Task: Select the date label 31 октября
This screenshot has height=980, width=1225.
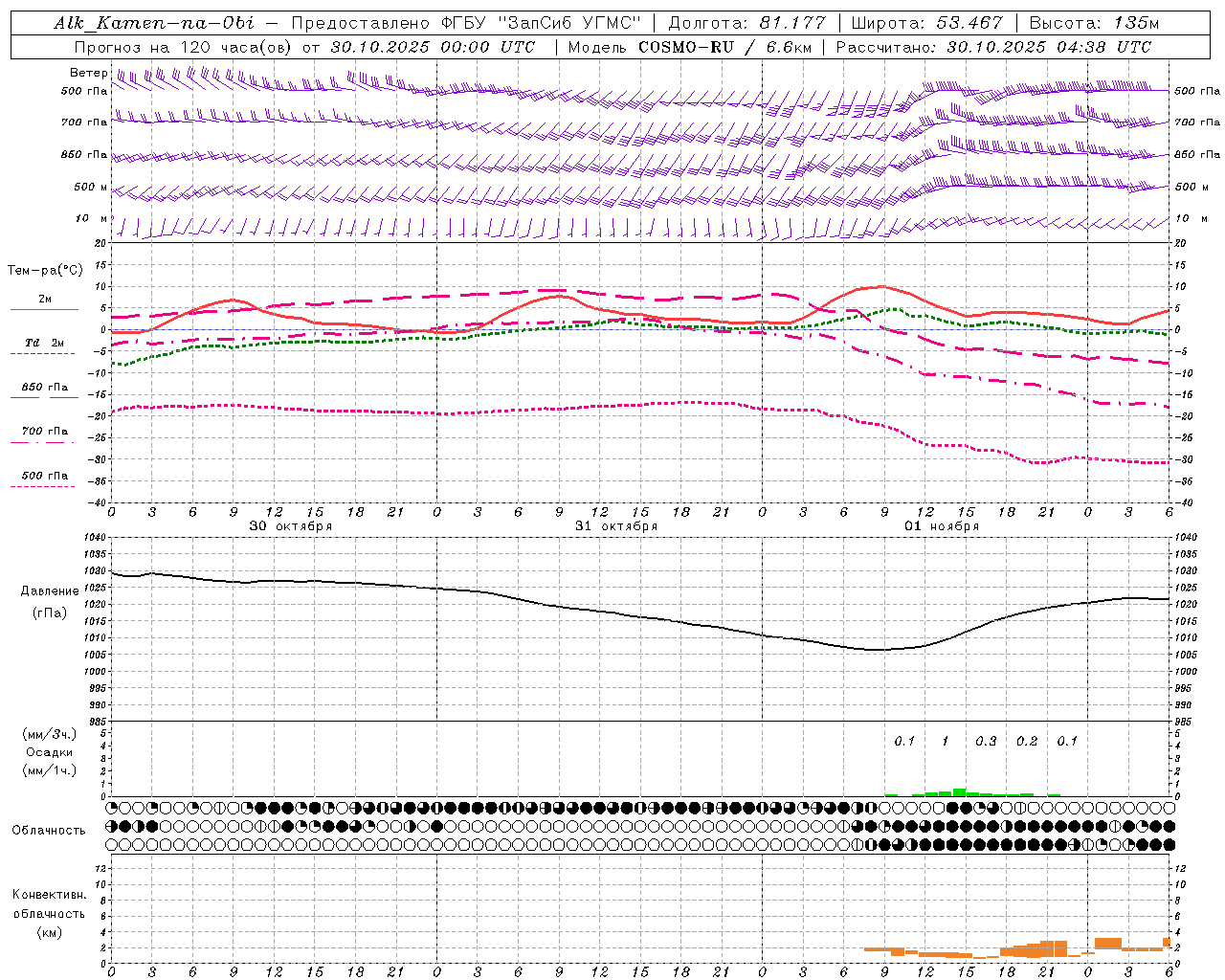Action: pyautogui.click(x=616, y=526)
